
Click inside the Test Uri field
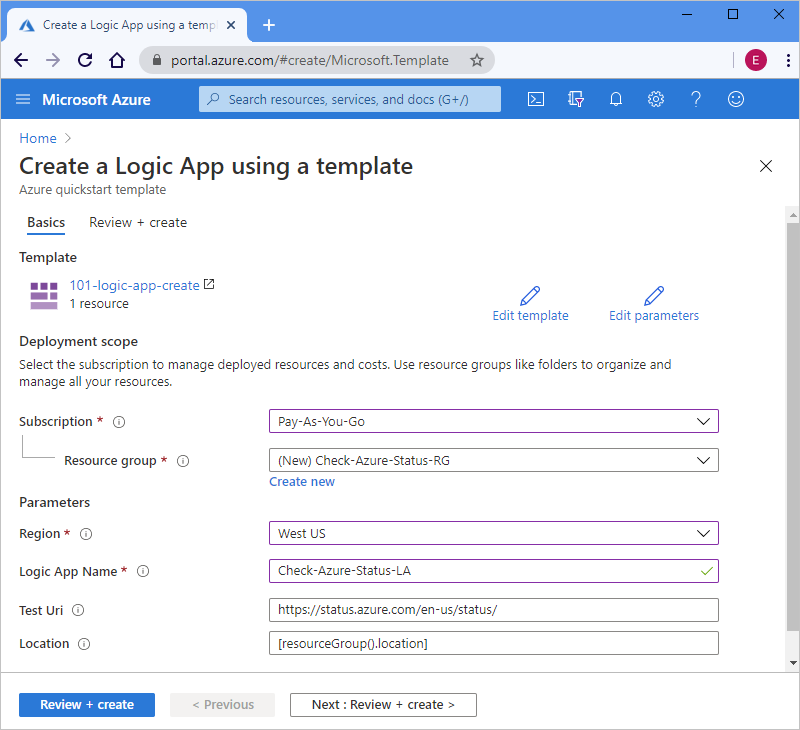point(493,609)
